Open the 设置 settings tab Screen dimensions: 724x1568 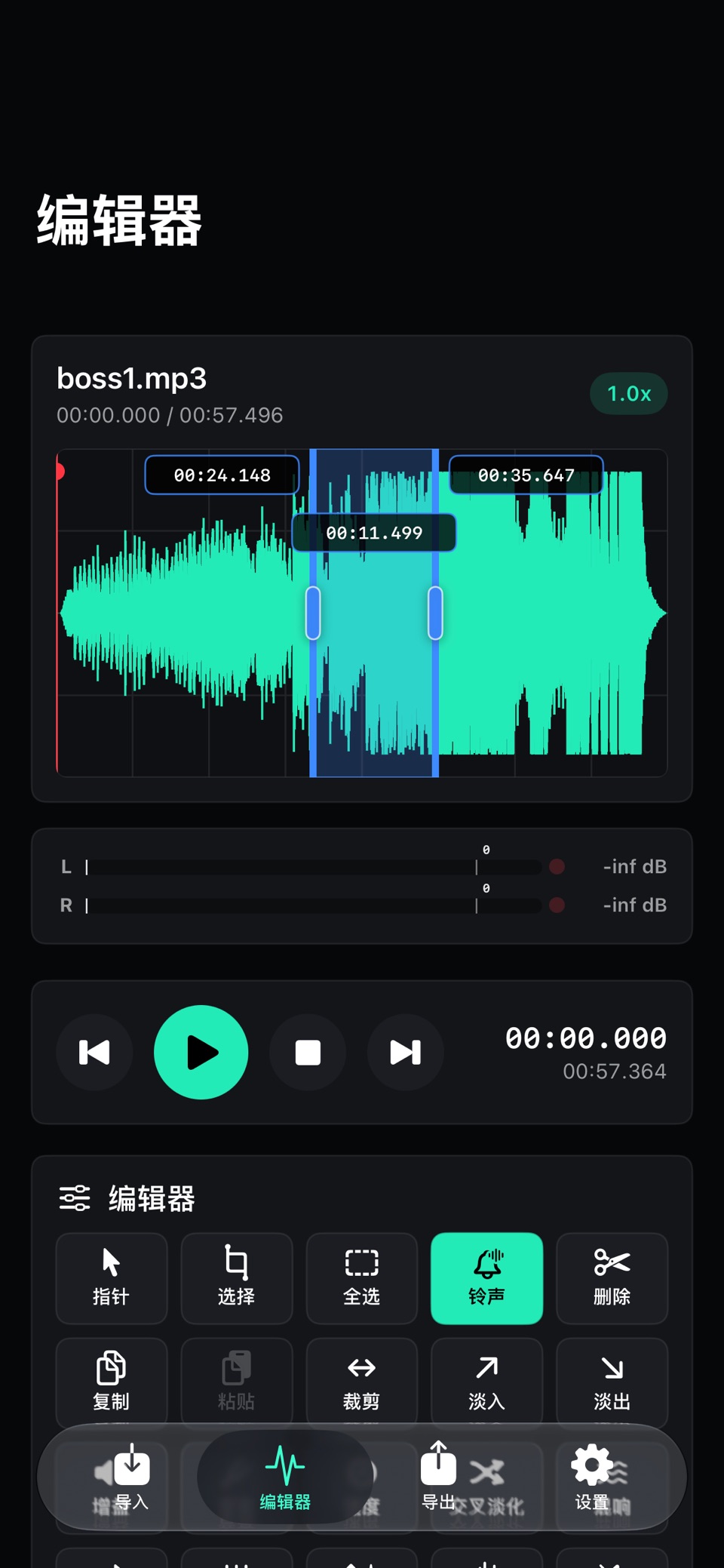point(592,1477)
